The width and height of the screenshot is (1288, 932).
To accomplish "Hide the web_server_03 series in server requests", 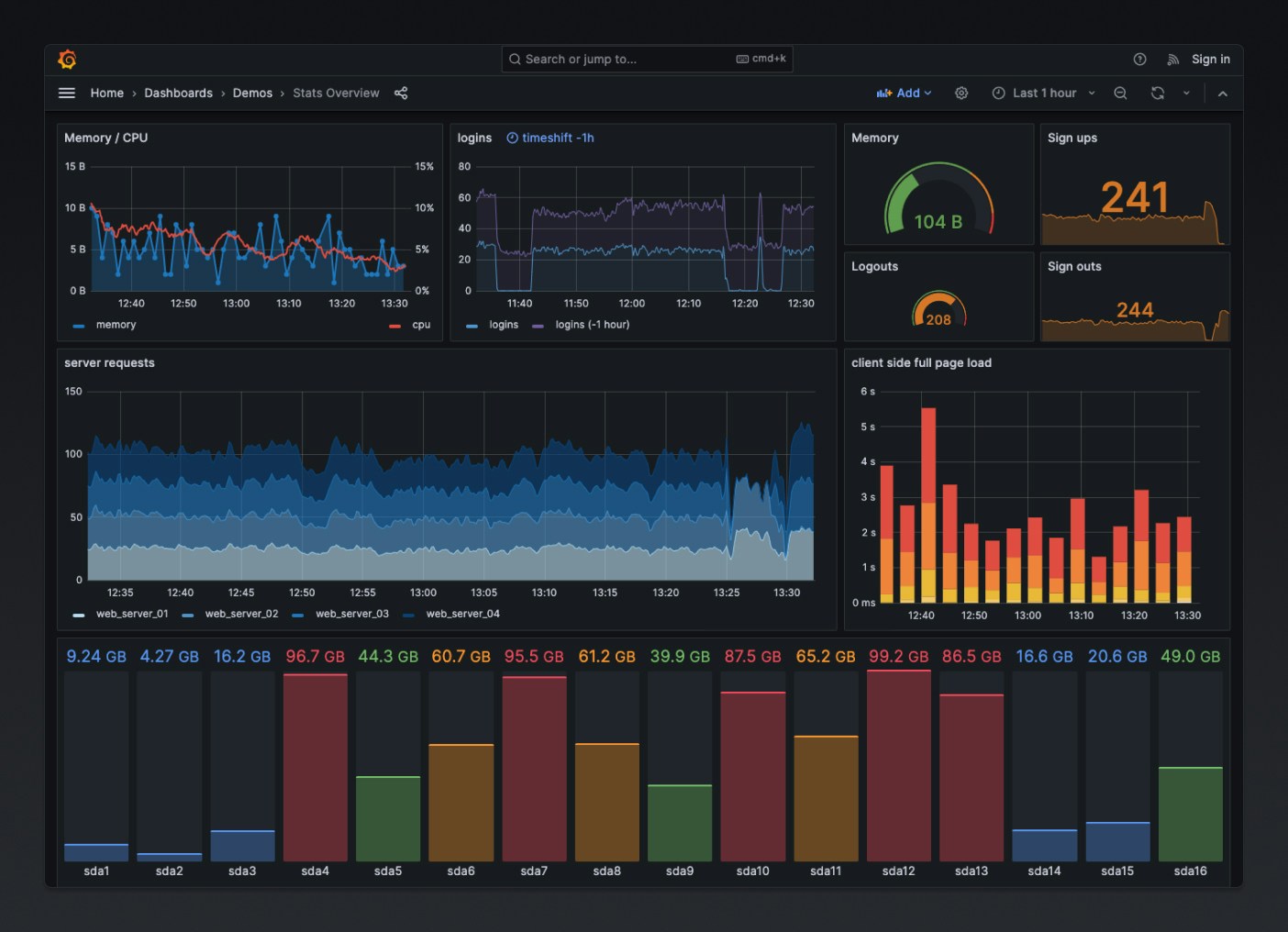I will click(x=352, y=613).
